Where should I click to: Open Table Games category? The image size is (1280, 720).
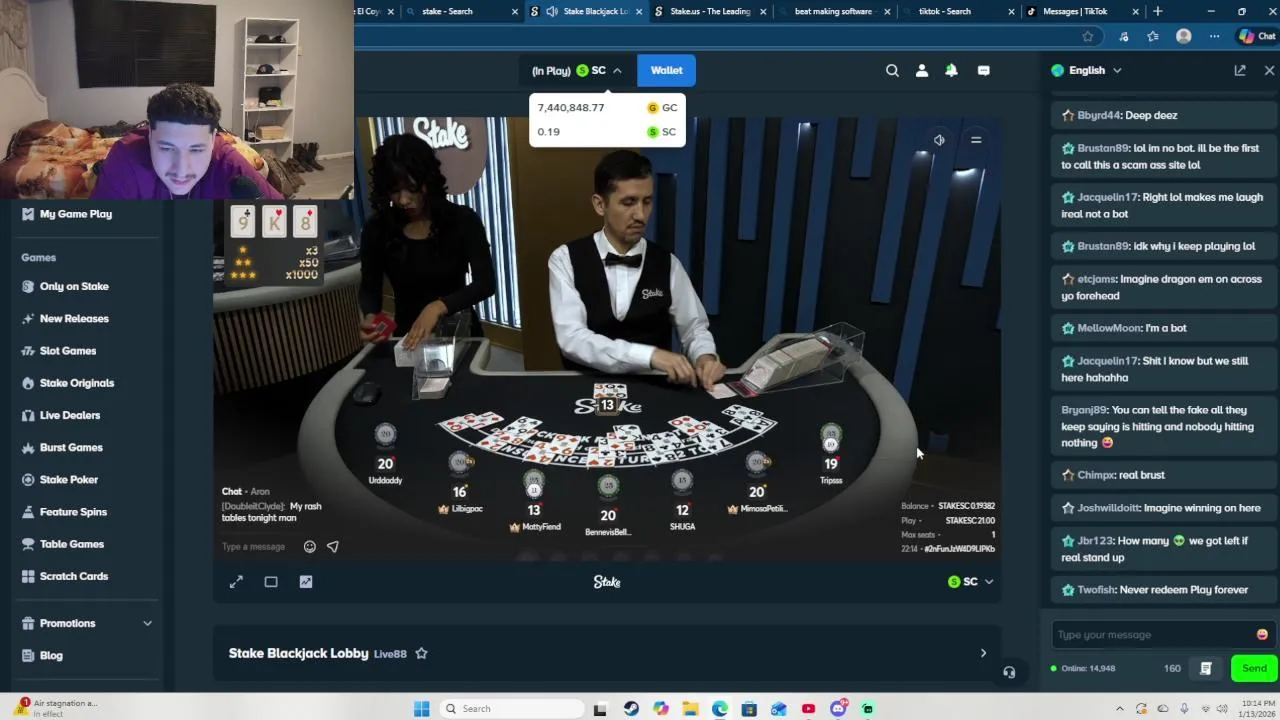72,544
